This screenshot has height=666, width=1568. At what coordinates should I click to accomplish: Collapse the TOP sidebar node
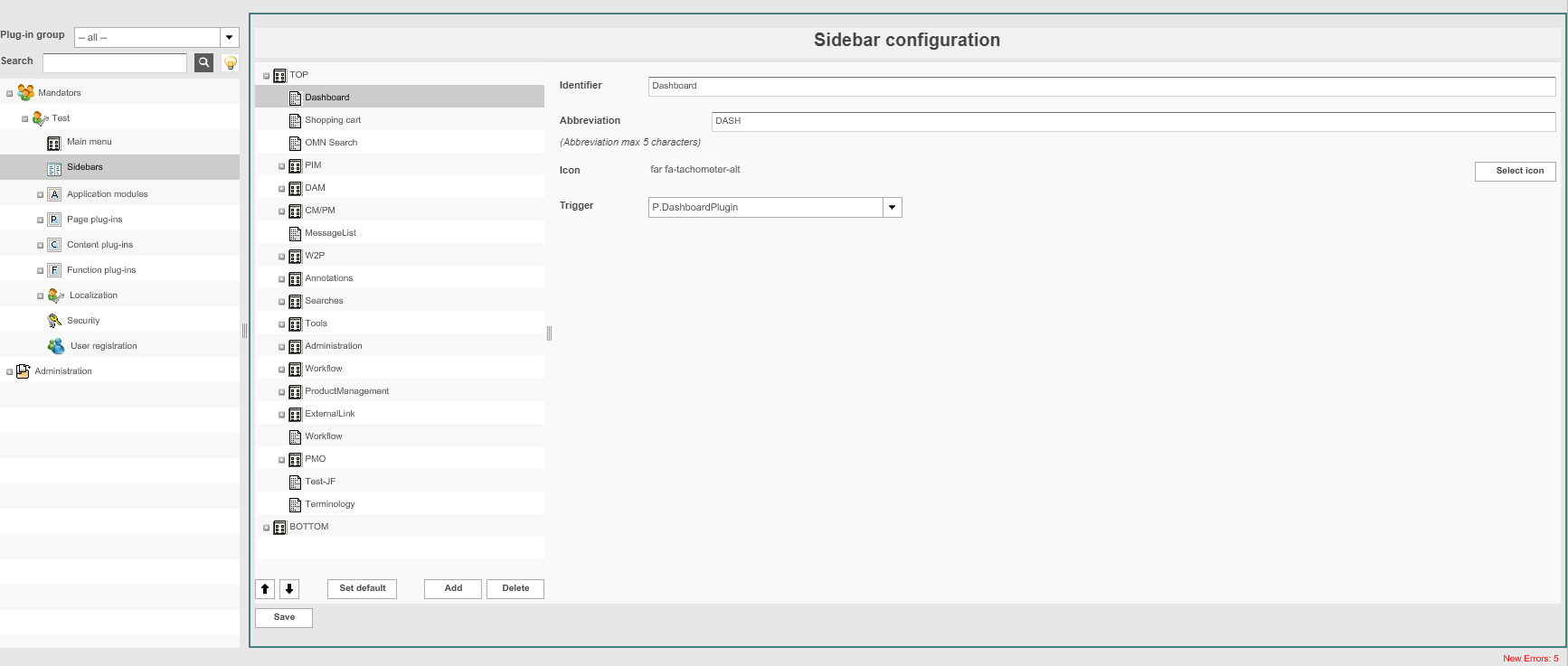coord(267,77)
